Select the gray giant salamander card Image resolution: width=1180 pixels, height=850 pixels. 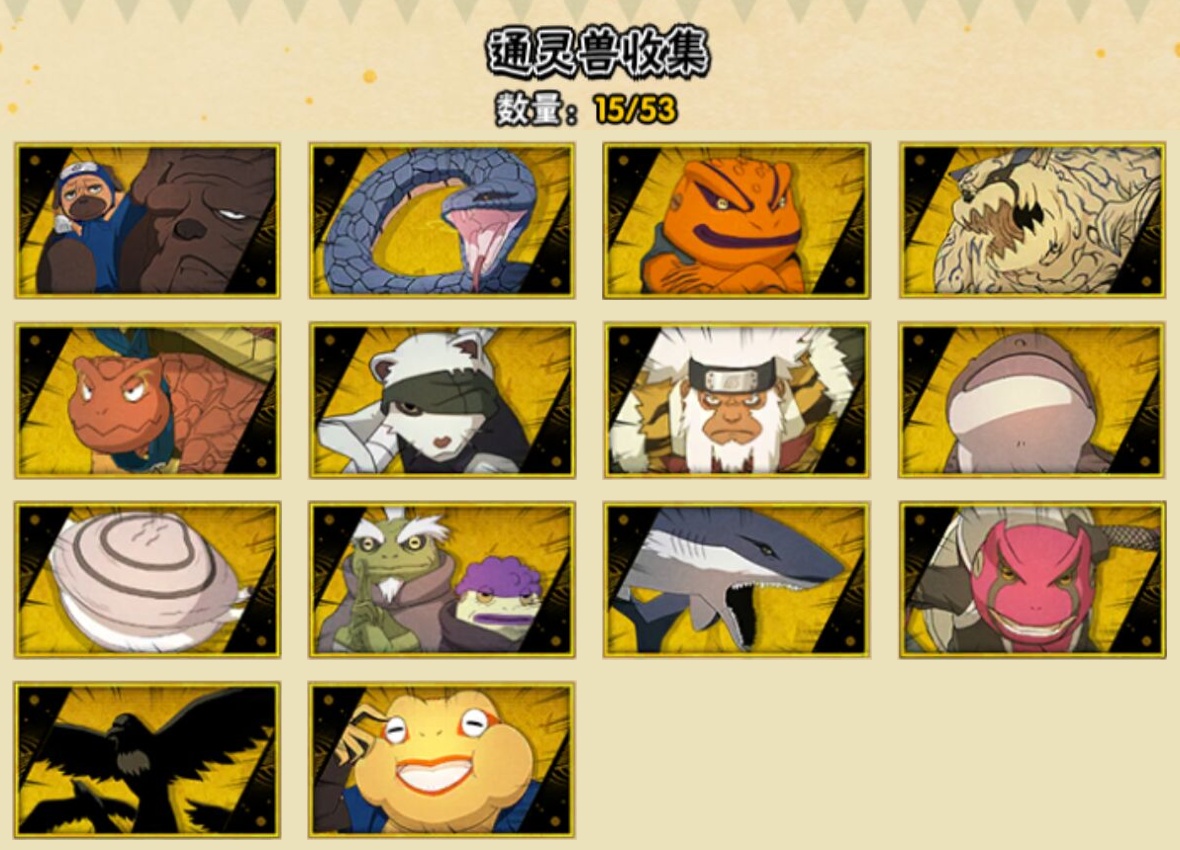point(1032,401)
